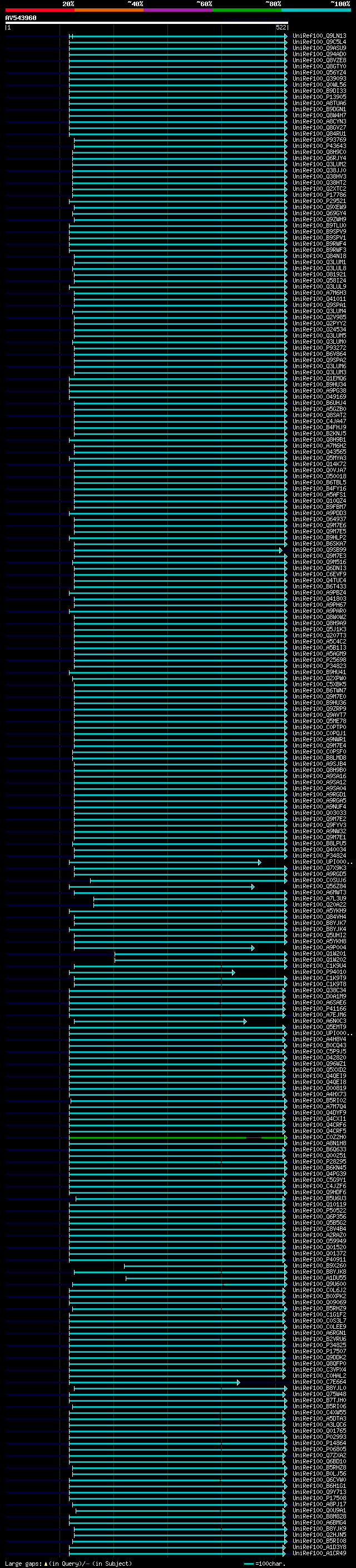Image resolution: width=356 pixels, height=1568 pixels.
Task: Select hit label UniRef100_Q56YZ4
Action: [x=319, y=72]
